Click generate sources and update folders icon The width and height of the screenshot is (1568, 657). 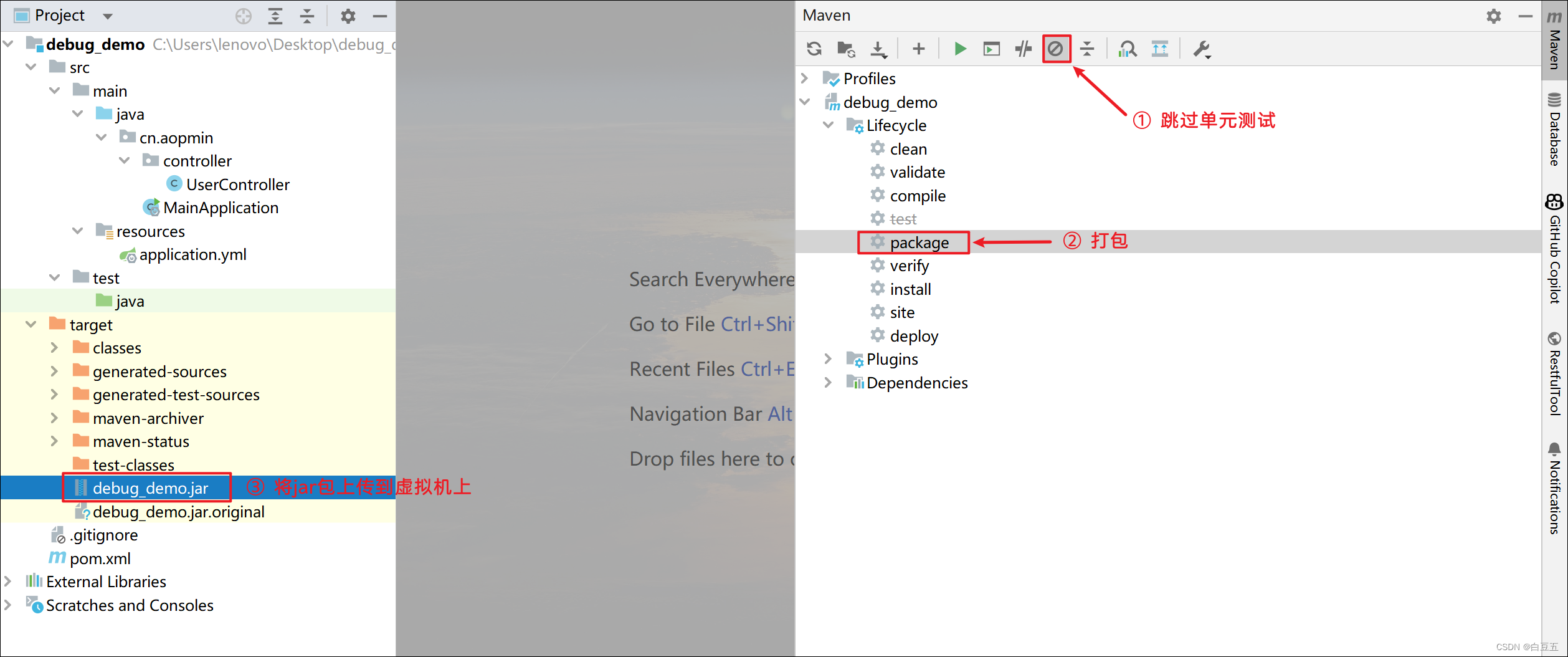pyautogui.click(x=845, y=49)
